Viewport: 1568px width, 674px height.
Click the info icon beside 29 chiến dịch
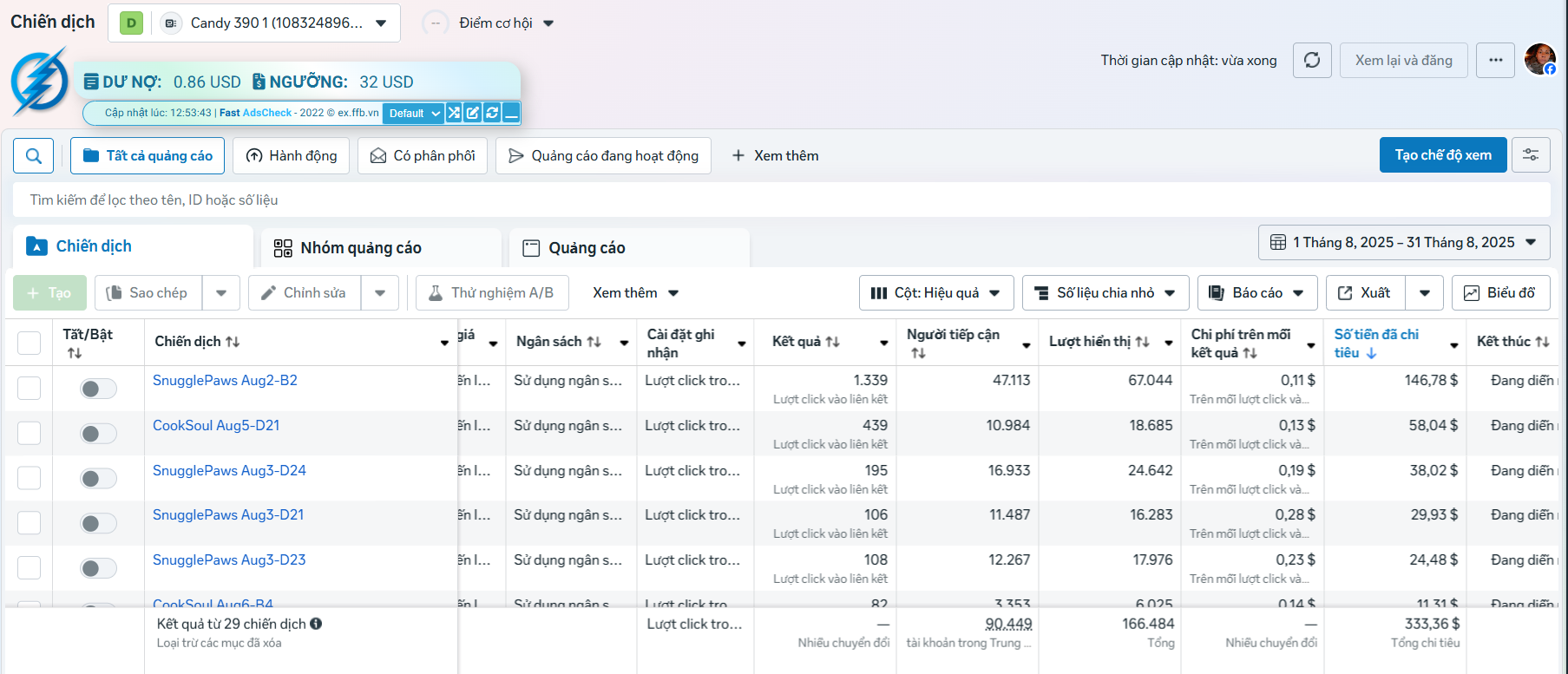pos(316,624)
